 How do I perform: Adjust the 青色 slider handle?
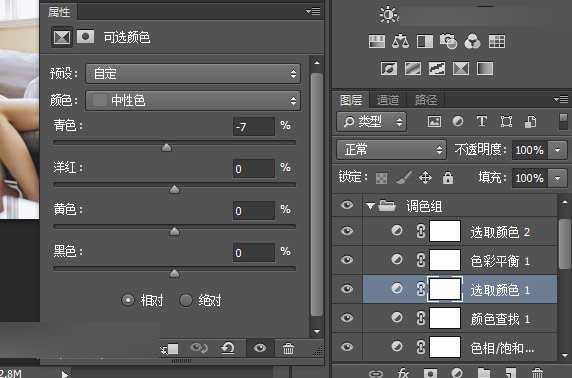click(167, 147)
